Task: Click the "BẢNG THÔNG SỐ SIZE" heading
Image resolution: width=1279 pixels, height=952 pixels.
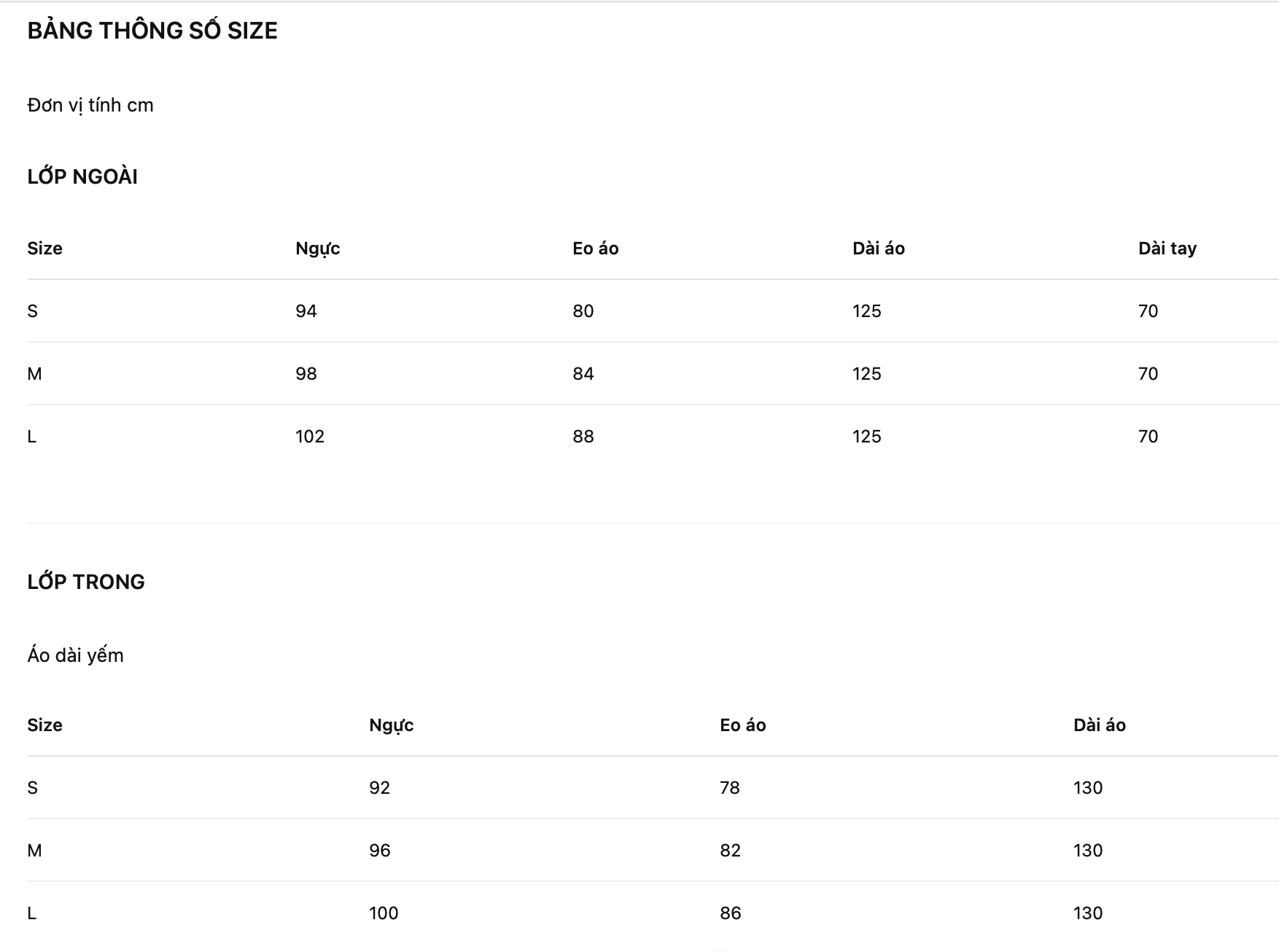Action: 152,31
